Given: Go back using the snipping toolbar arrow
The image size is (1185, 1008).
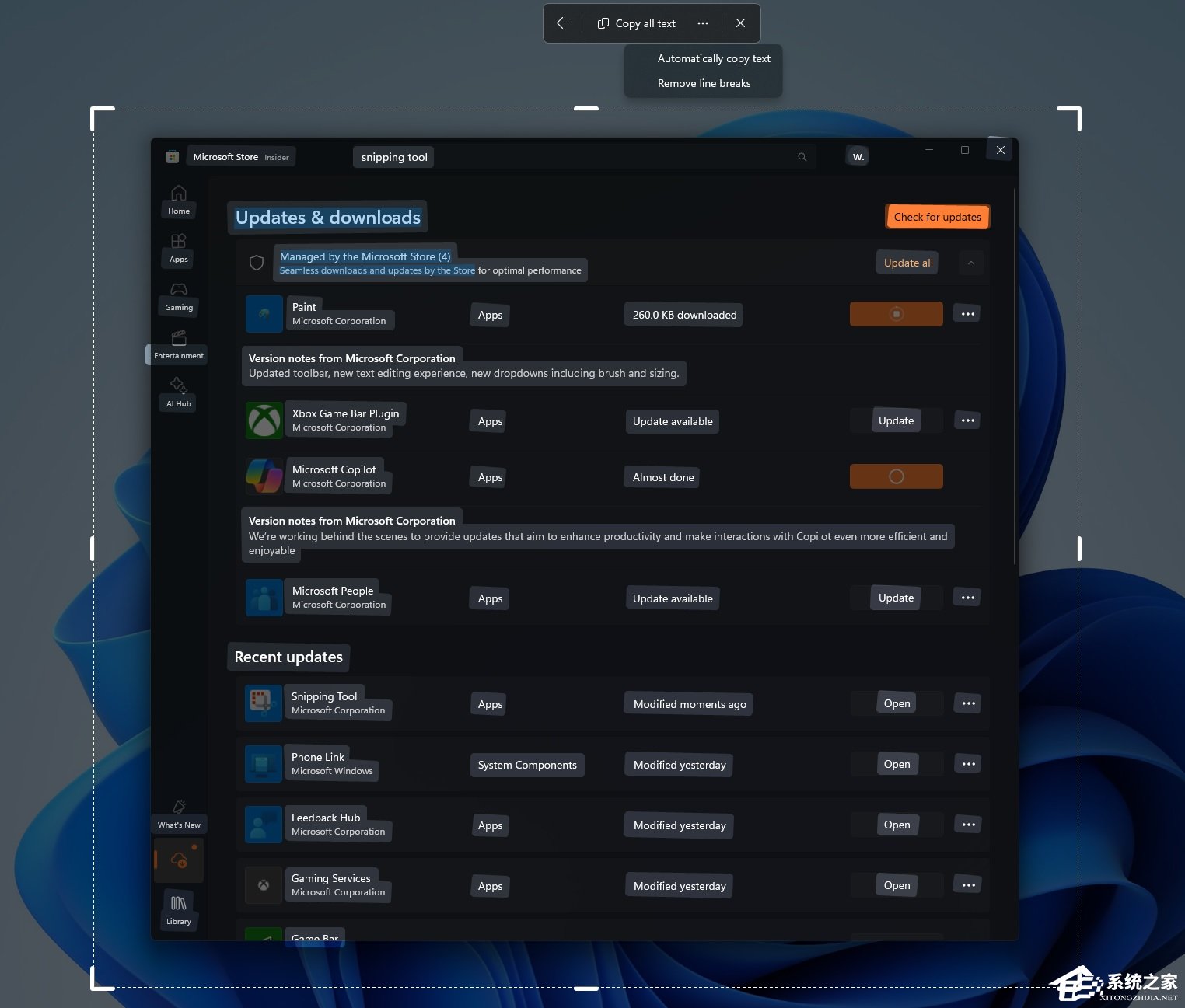Looking at the screenshot, I should [563, 23].
